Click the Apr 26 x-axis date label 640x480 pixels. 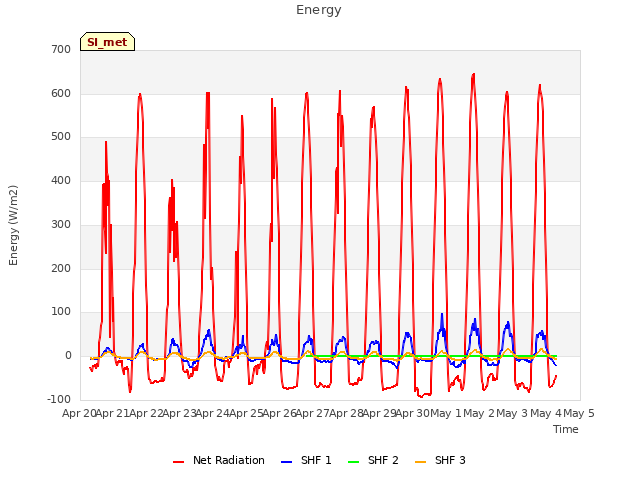279,413
